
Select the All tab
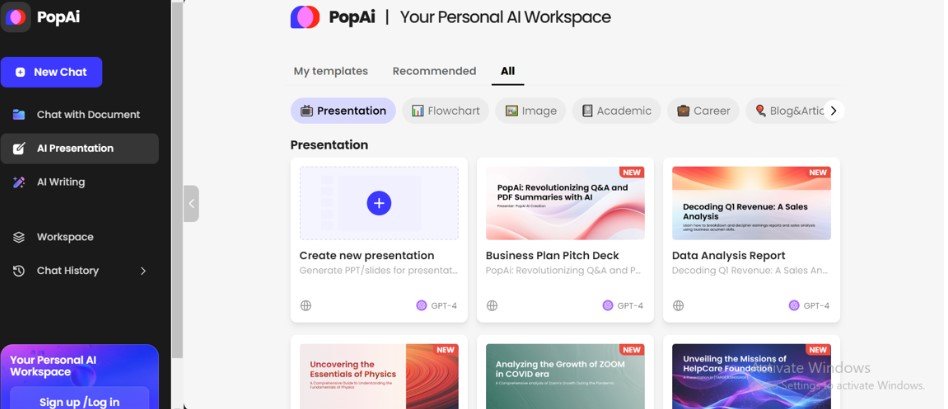pos(507,71)
